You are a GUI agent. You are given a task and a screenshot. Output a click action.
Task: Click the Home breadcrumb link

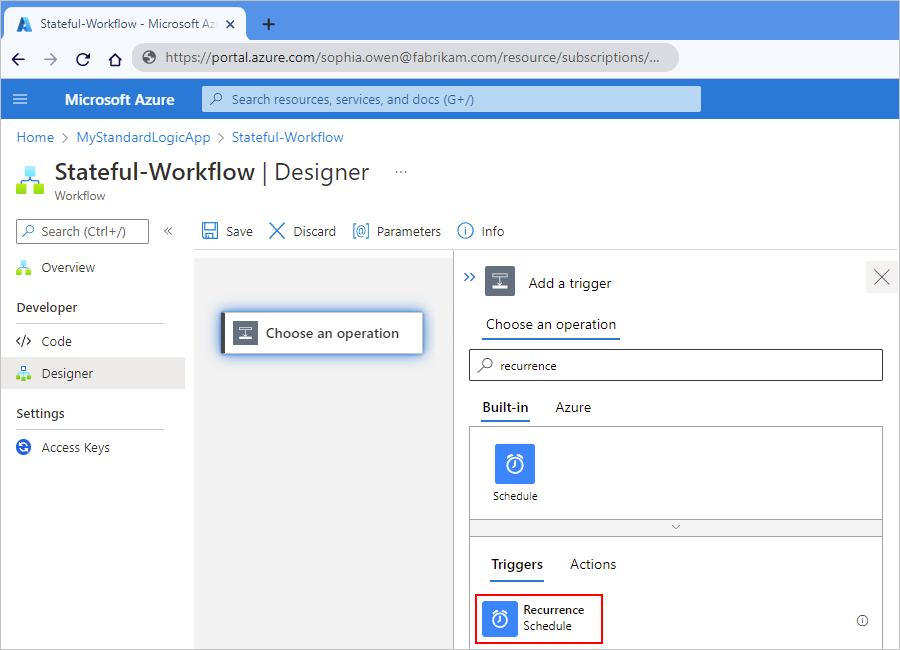(35, 137)
